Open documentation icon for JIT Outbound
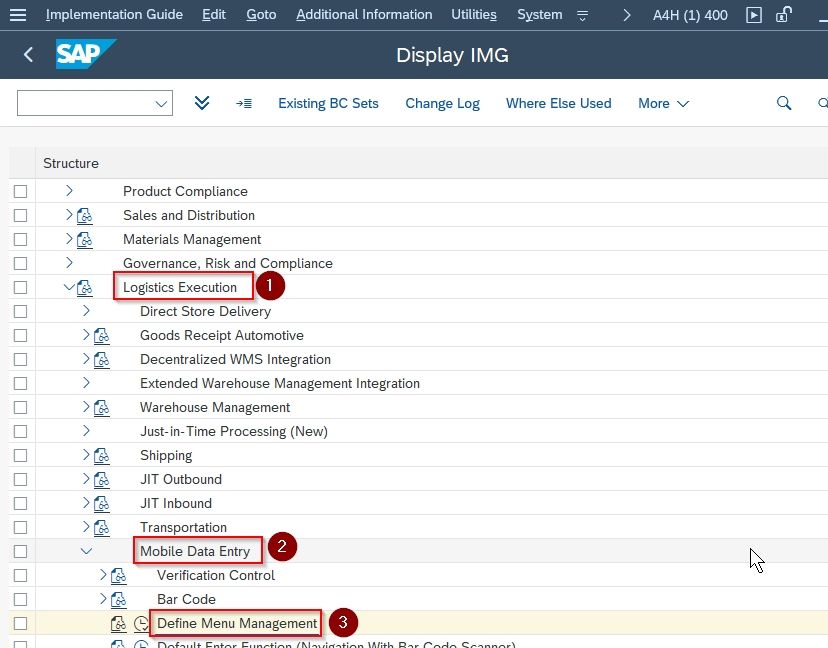 [x=102, y=480]
